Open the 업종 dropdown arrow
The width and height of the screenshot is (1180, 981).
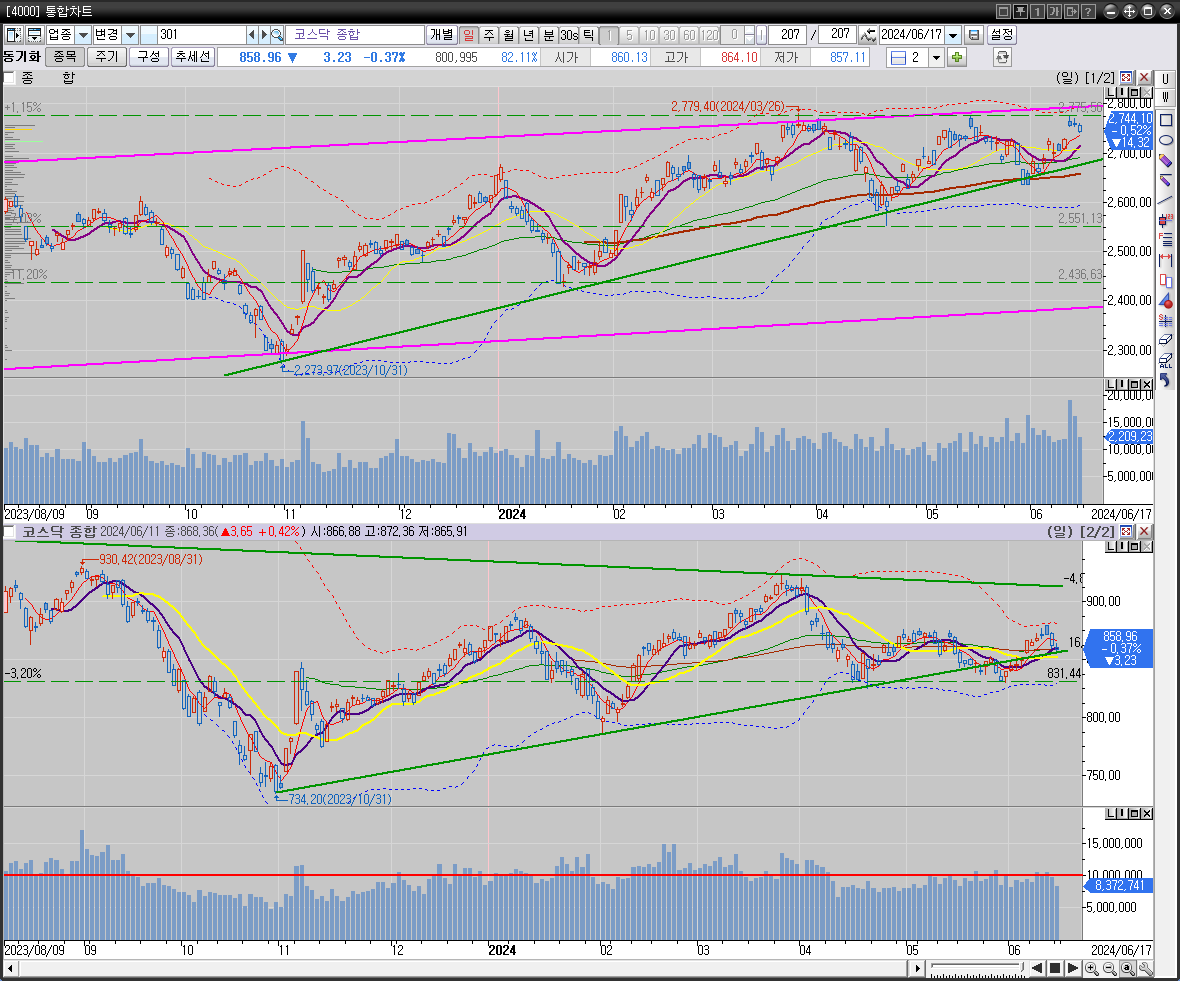83,35
